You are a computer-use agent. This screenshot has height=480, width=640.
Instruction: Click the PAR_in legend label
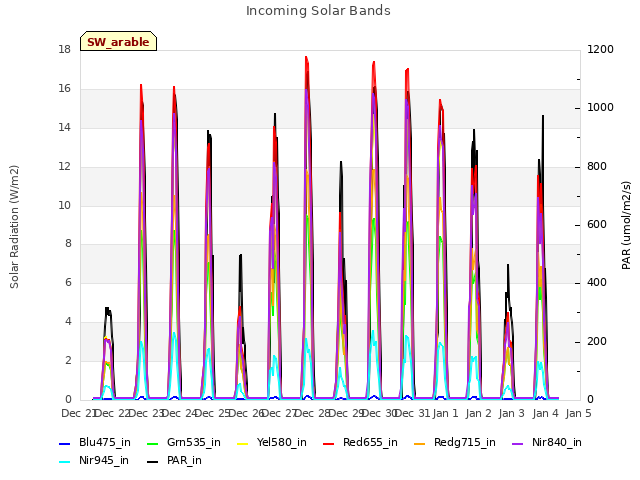[184, 460]
